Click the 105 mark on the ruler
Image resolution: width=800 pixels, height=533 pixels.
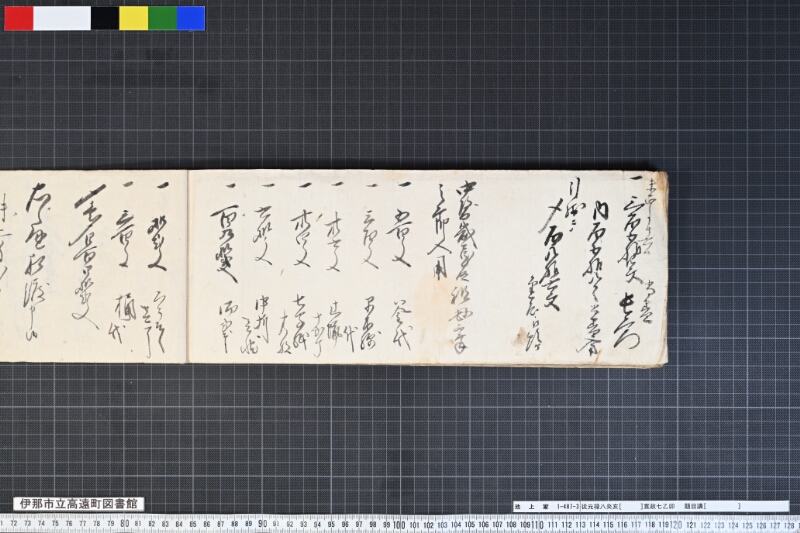tap(469, 524)
